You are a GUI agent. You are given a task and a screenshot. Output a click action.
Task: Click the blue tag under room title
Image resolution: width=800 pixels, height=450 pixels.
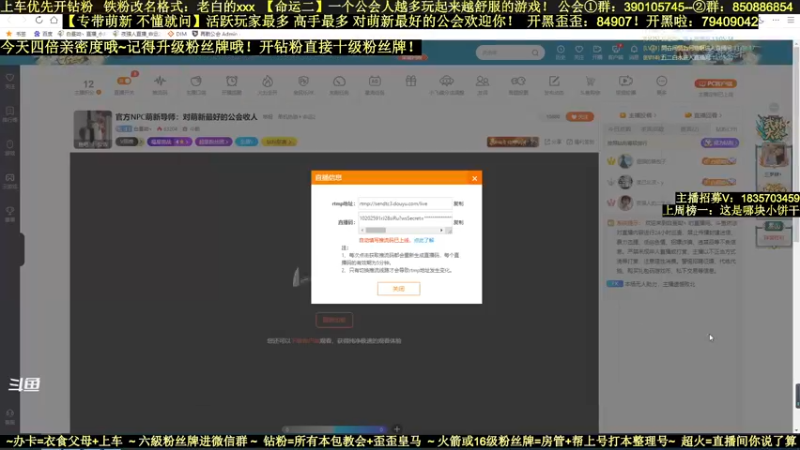246,142
